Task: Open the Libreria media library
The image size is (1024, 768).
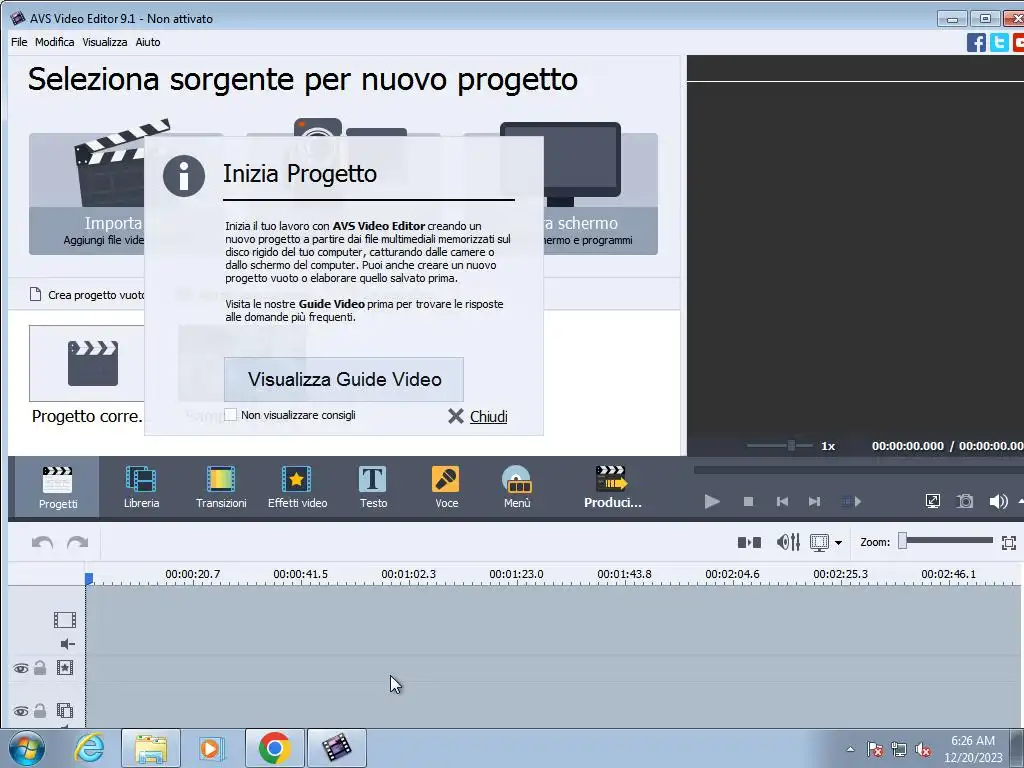Action: 141,487
